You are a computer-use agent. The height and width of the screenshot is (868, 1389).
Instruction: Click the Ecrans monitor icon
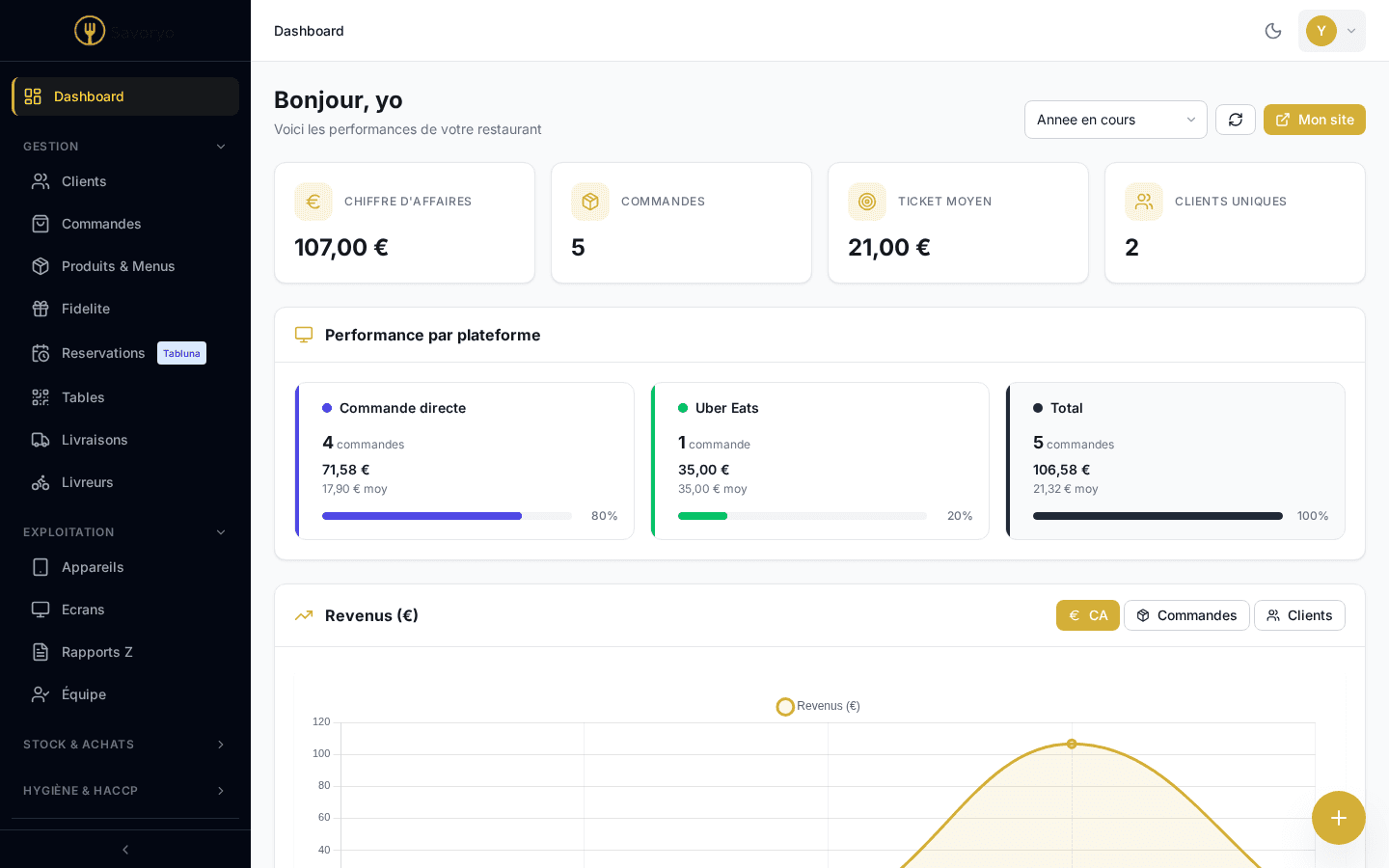click(x=41, y=610)
